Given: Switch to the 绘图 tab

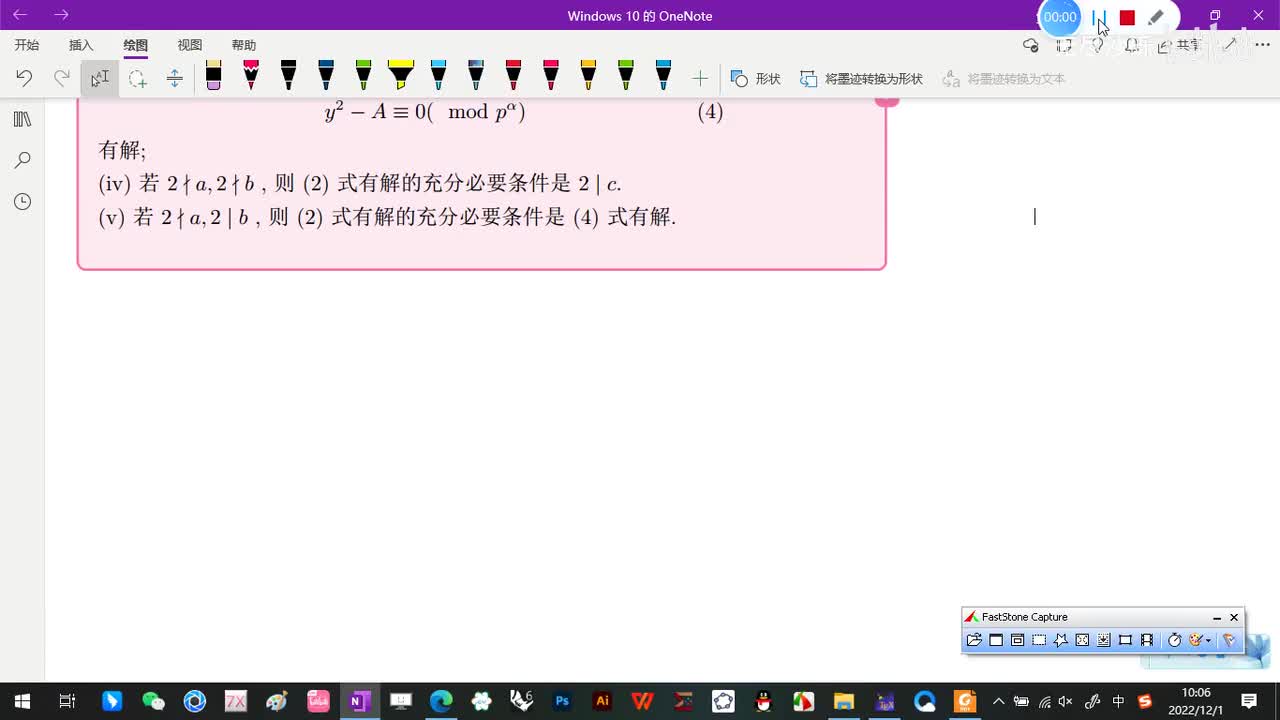Looking at the screenshot, I should coord(135,45).
